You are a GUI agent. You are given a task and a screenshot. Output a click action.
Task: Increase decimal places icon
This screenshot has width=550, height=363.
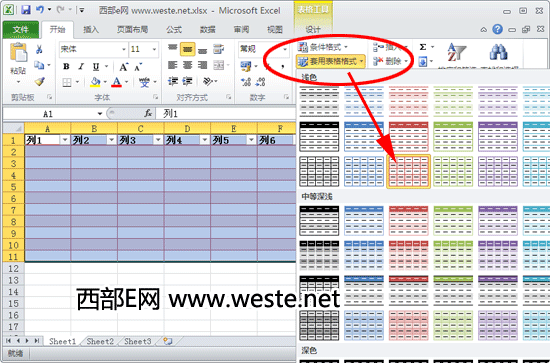[246, 82]
